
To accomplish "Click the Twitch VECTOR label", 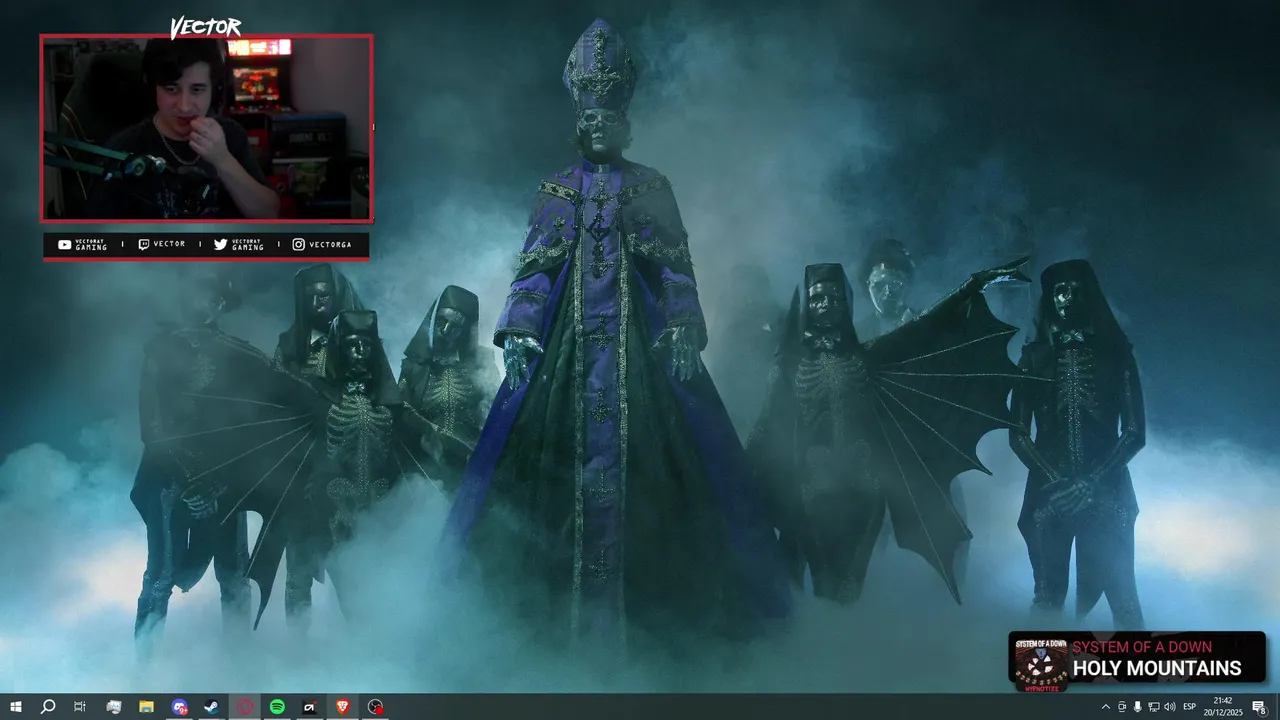I will pos(161,244).
